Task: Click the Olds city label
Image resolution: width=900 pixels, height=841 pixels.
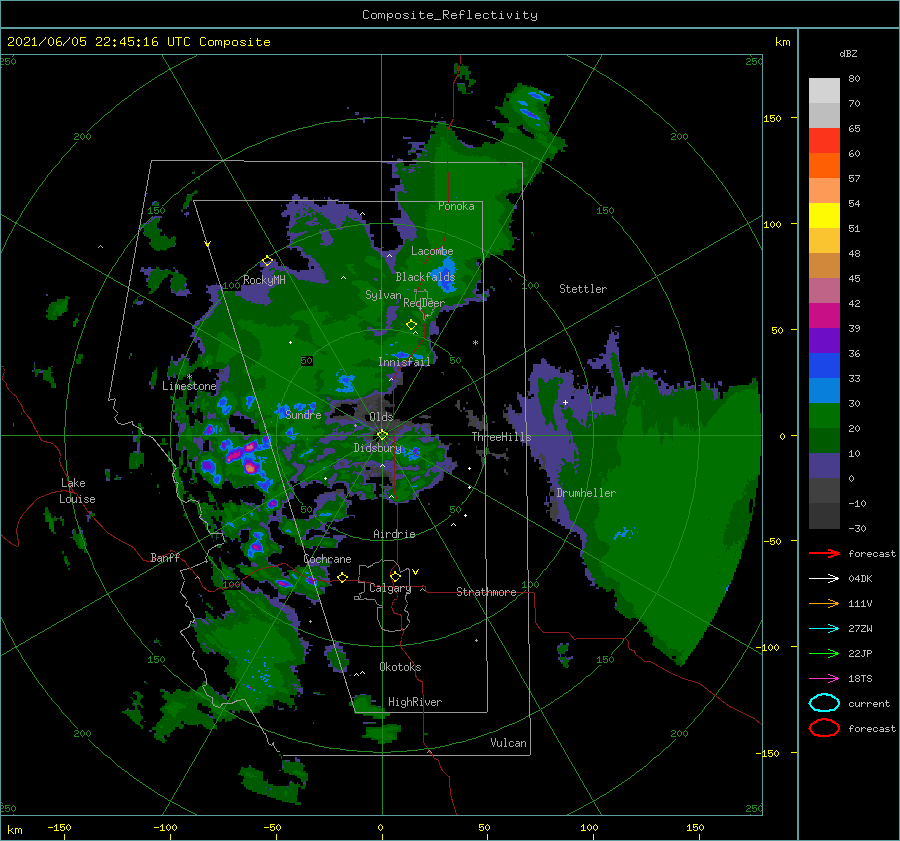Action: click(x=381, y=417)
